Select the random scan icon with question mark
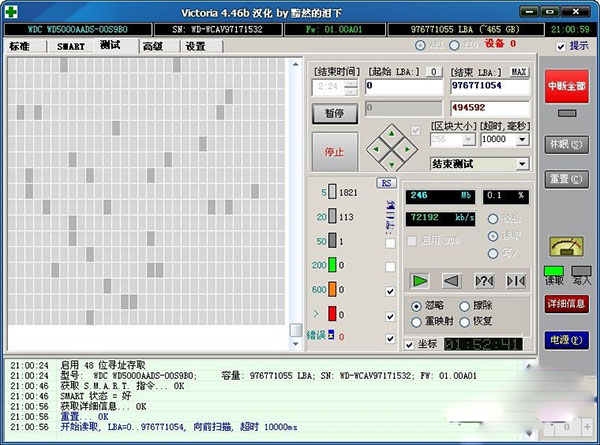Image resolution: width=600 pixels, height=445 pixels. (483, 281)
